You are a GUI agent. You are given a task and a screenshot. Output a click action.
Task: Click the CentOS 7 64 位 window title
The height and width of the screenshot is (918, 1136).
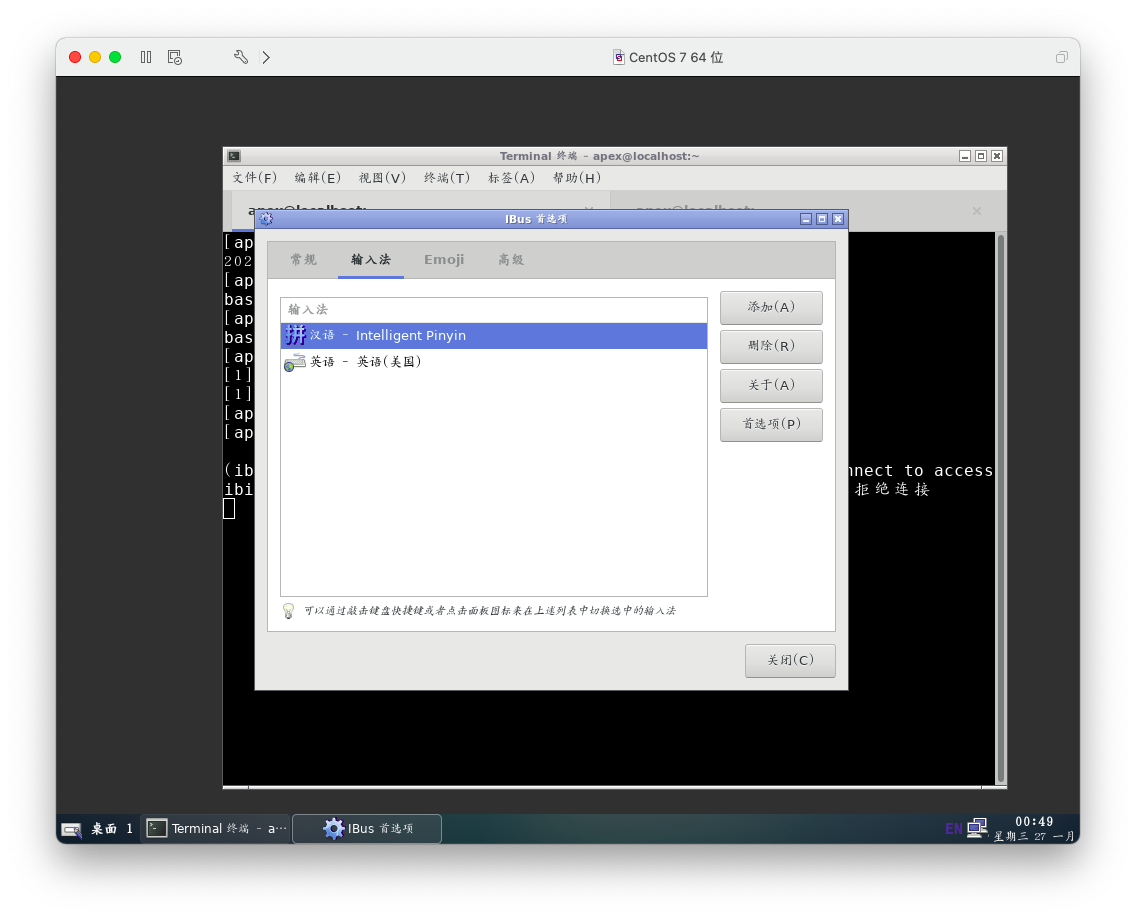[x=675, y=57]
